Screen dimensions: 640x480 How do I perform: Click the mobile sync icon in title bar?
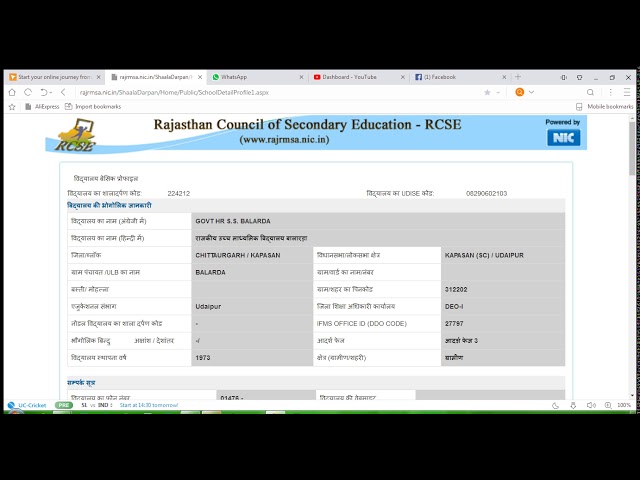coord(564,77)
